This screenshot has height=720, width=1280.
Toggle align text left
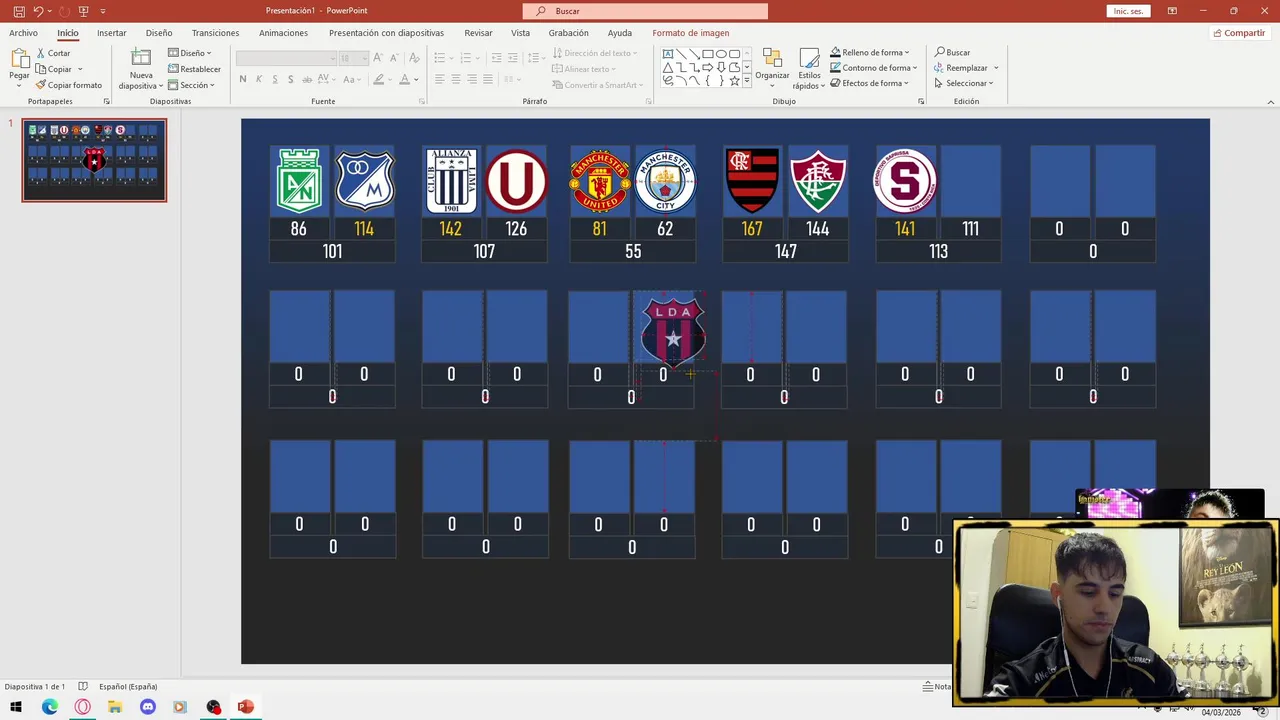click(x=439, y=79)
